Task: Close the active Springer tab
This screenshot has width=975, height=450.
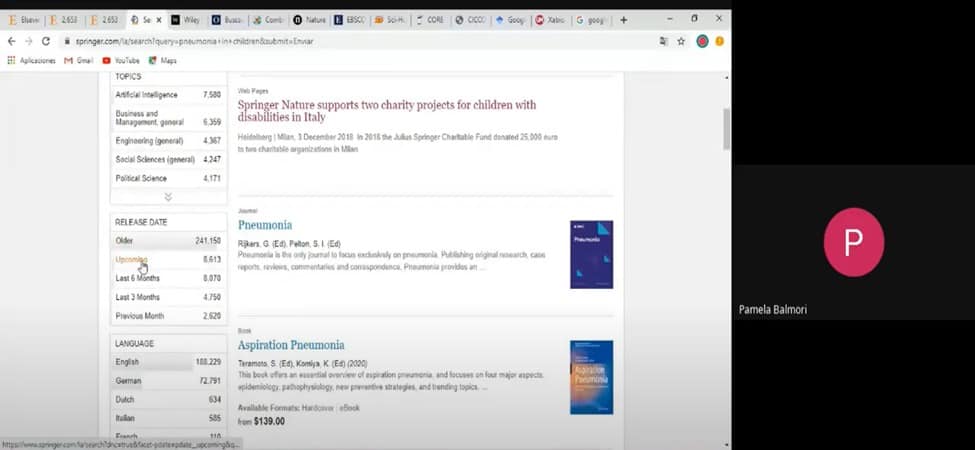Action: pyautogui.click(x=159, y=20)
